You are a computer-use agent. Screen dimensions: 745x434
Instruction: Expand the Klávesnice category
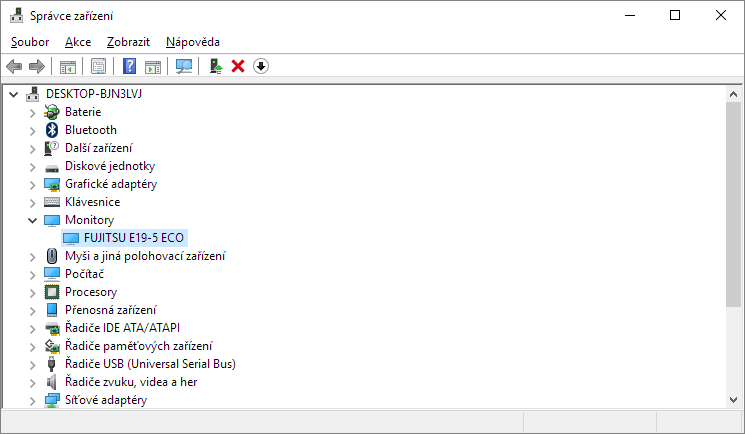tap(32, 203)
